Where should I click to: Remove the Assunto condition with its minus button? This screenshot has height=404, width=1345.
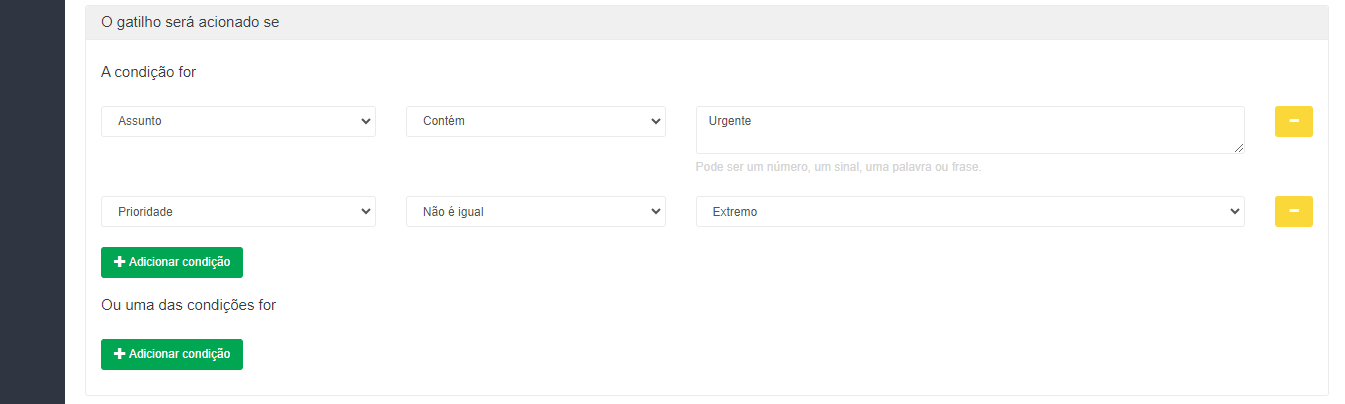click(x=1293, y=121)
